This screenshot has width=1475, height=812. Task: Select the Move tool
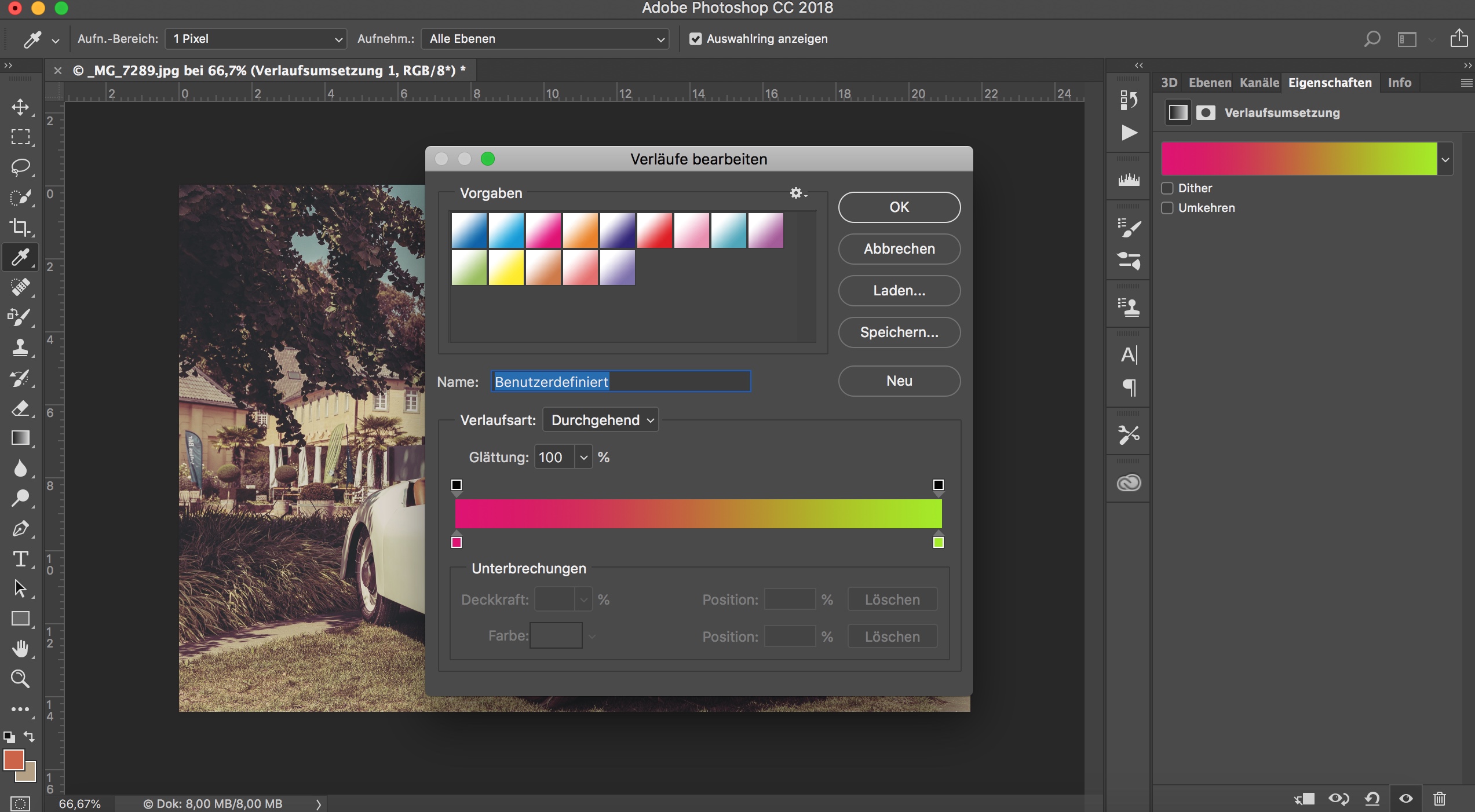pyautogui.click(x=20, y=107)
